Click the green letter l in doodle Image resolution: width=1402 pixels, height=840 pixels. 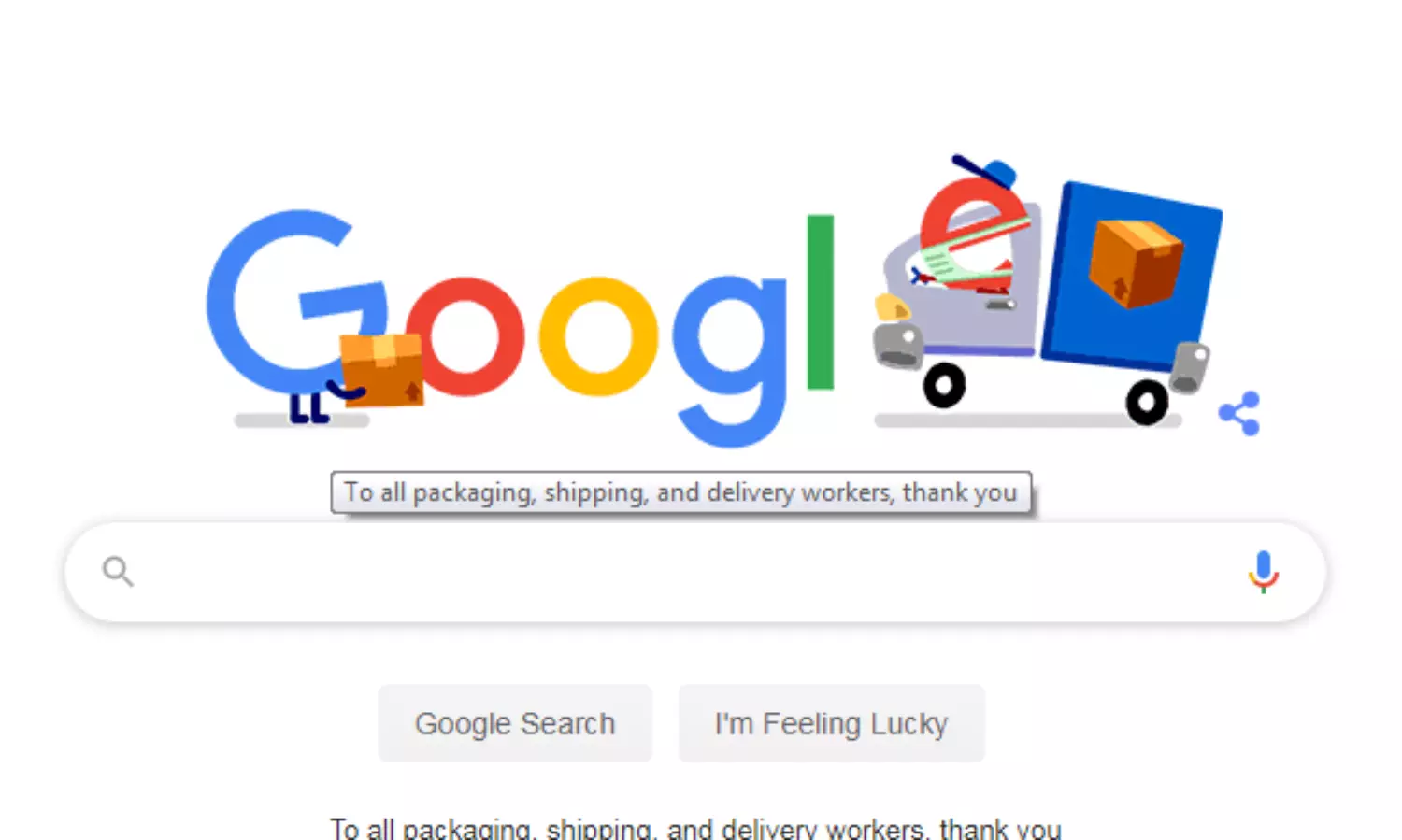820,302
